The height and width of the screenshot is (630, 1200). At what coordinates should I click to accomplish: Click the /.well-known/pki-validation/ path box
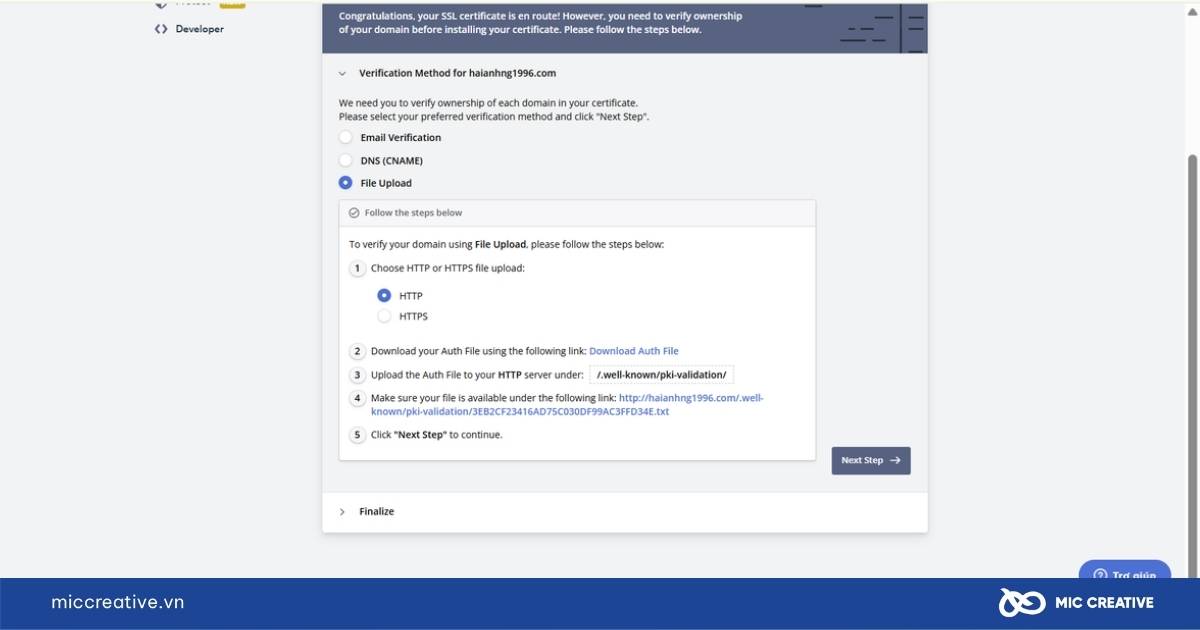pos(662,375)
